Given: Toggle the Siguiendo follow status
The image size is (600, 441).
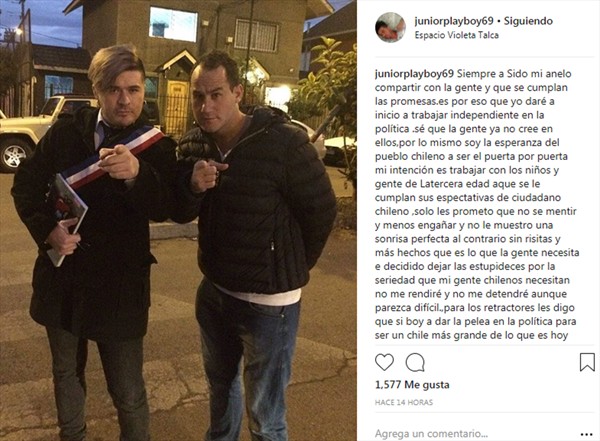Looking at the screenshot, I should pyautogui.click(x=528, y=21).
